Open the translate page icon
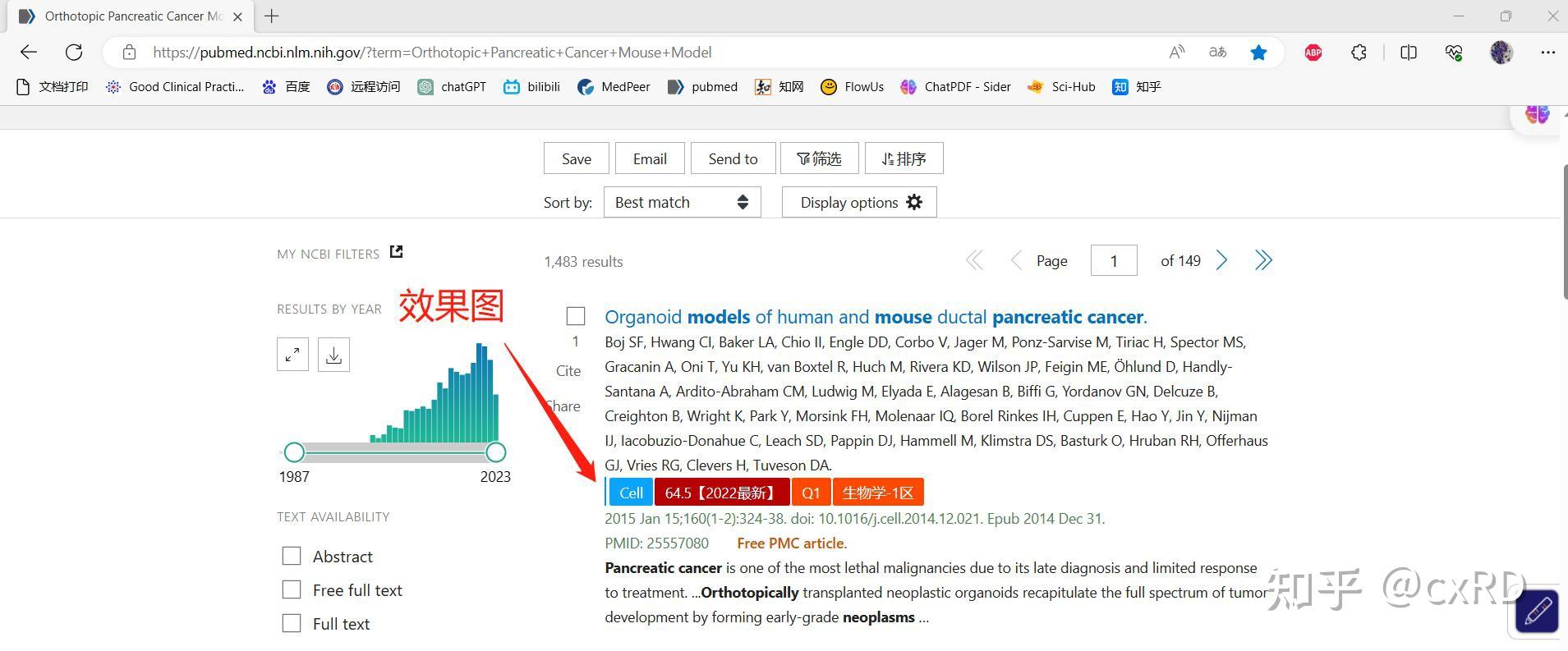This screenshot has height=651, width=1568. click(x=1217, y=53)
